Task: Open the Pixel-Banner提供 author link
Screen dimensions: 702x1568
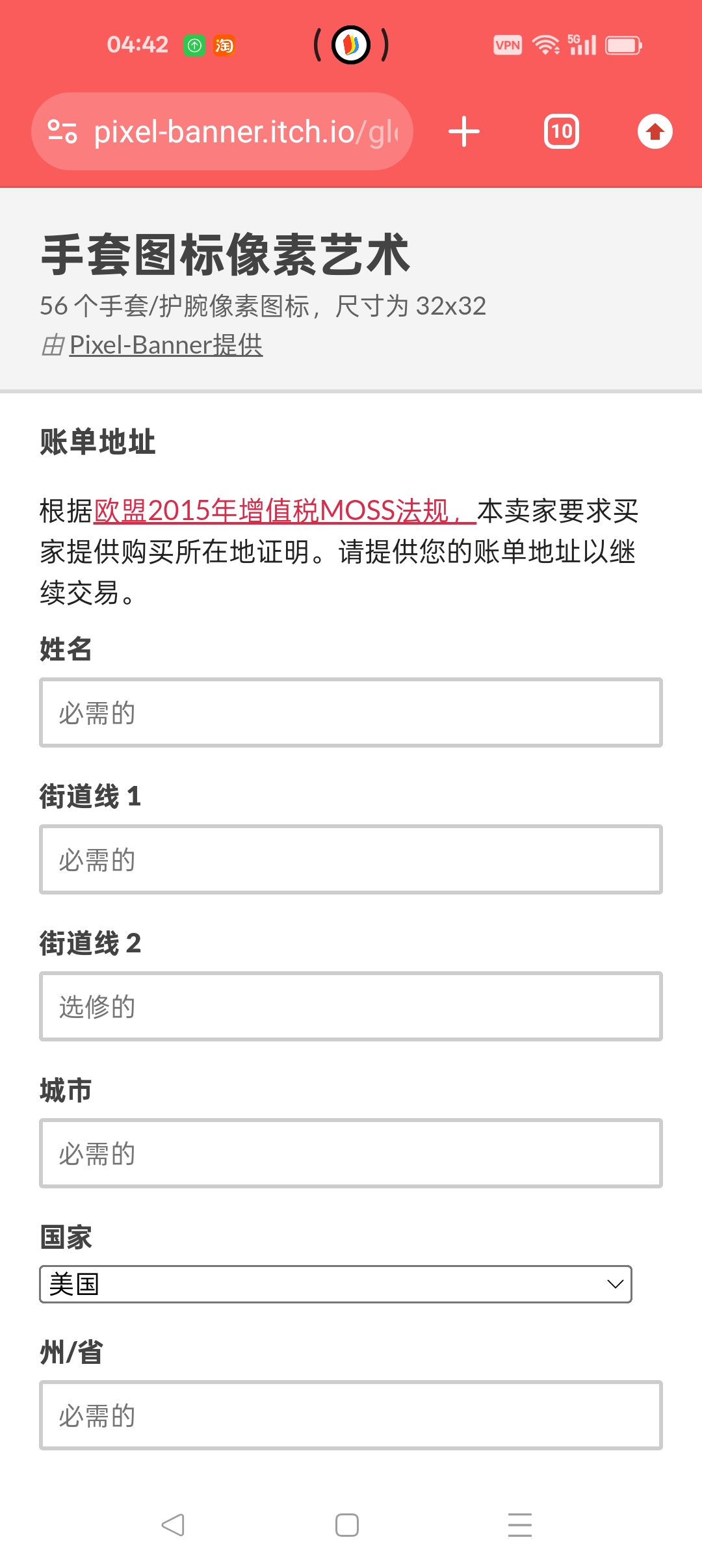Action: (166, 345)
